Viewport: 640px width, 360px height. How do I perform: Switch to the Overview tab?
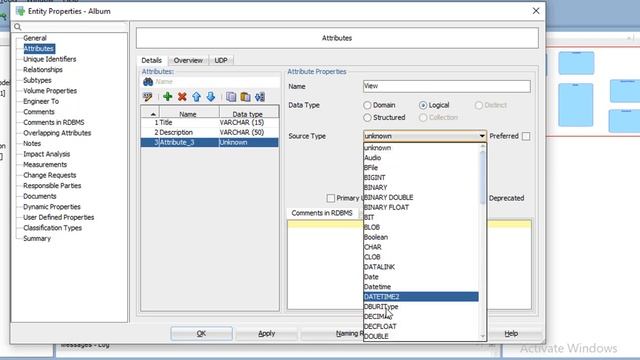coord(188,60)
